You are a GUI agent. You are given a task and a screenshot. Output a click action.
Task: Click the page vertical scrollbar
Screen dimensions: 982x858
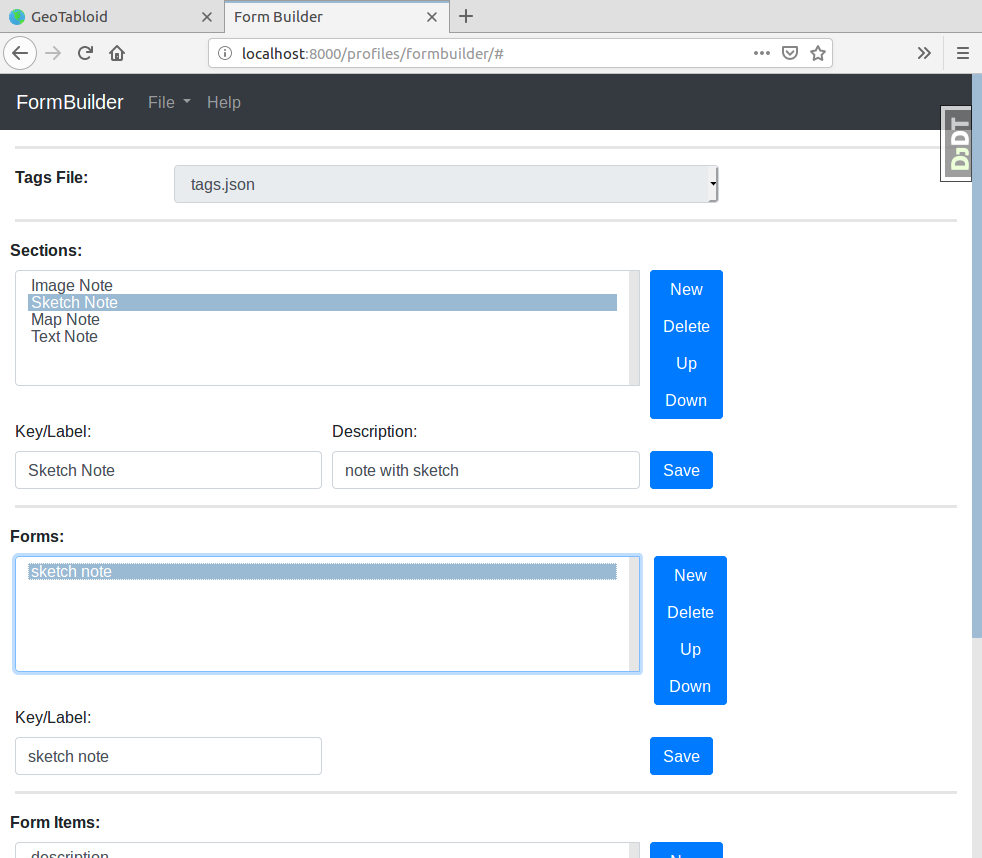[976, 356]
